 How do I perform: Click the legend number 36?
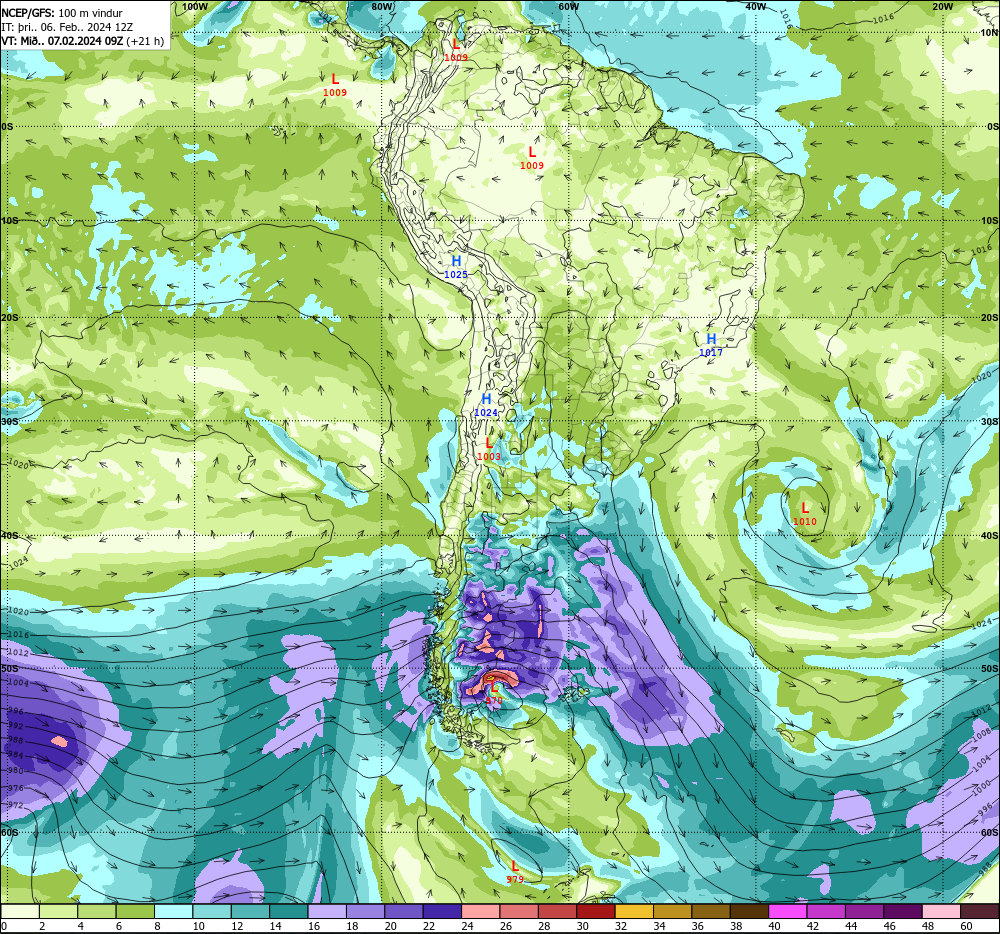(698, 926)
